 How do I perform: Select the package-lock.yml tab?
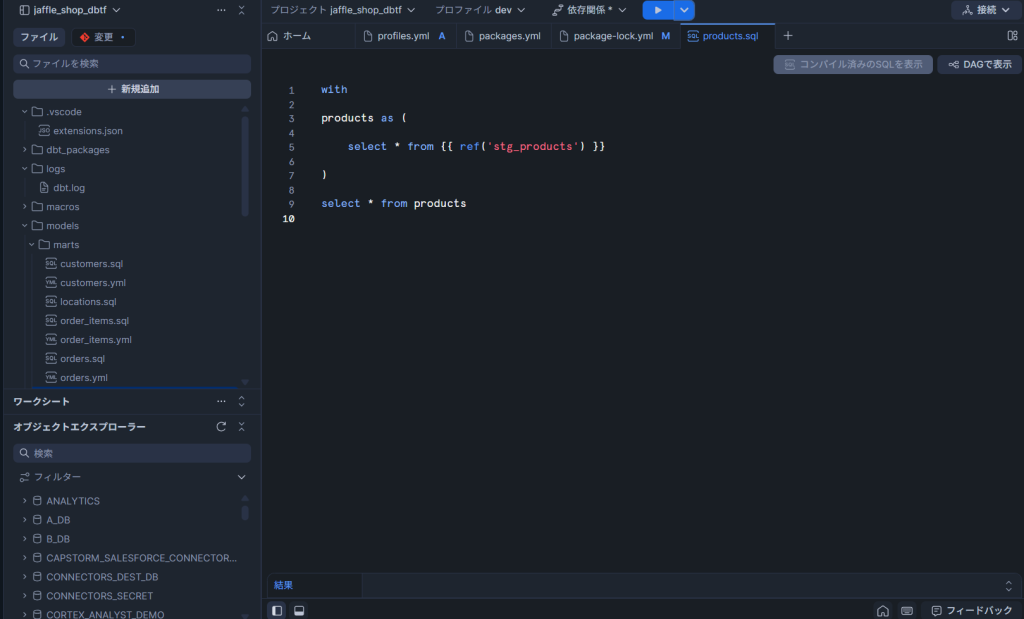[612, 36]
